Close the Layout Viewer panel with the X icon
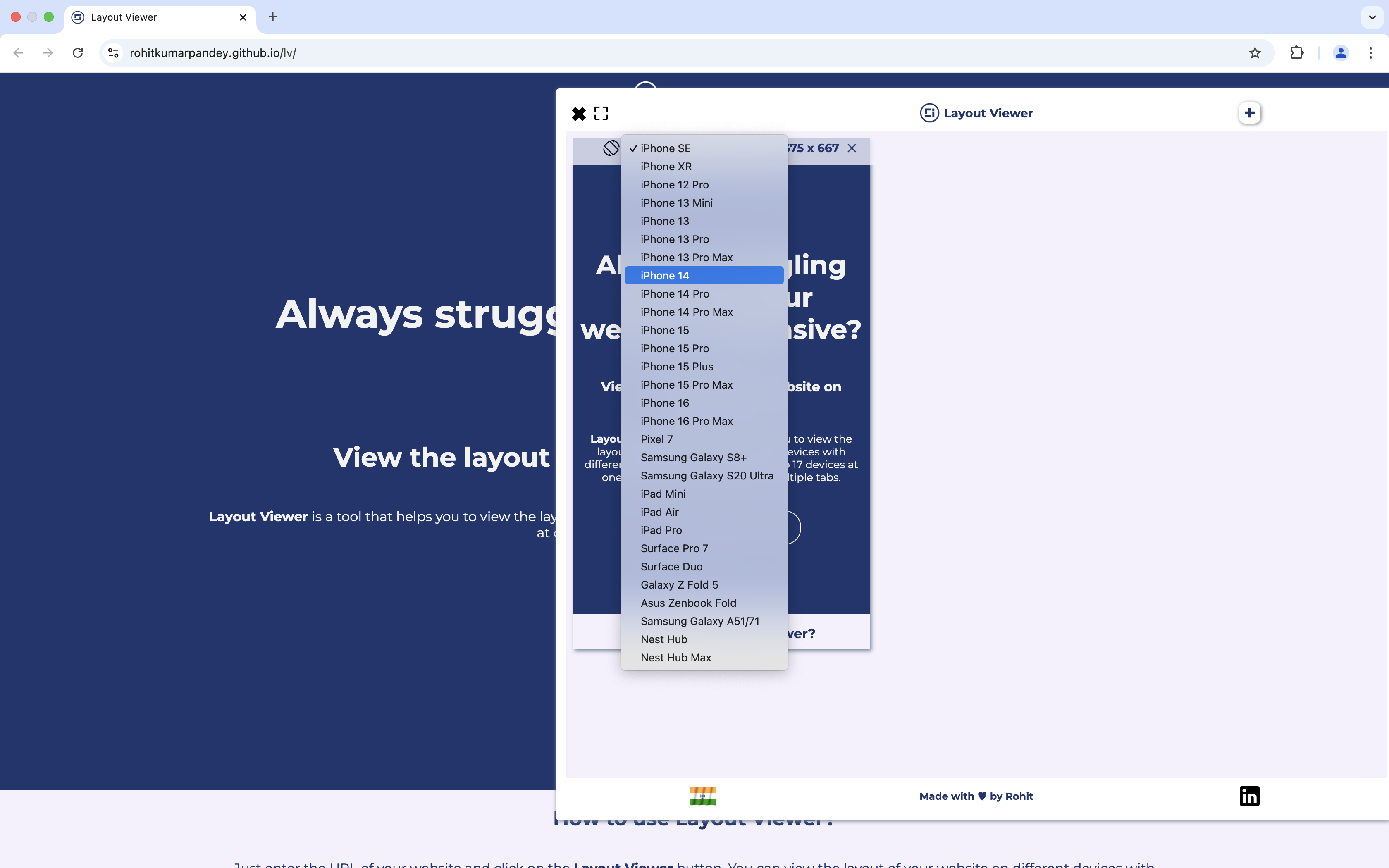 coord(579,114)
